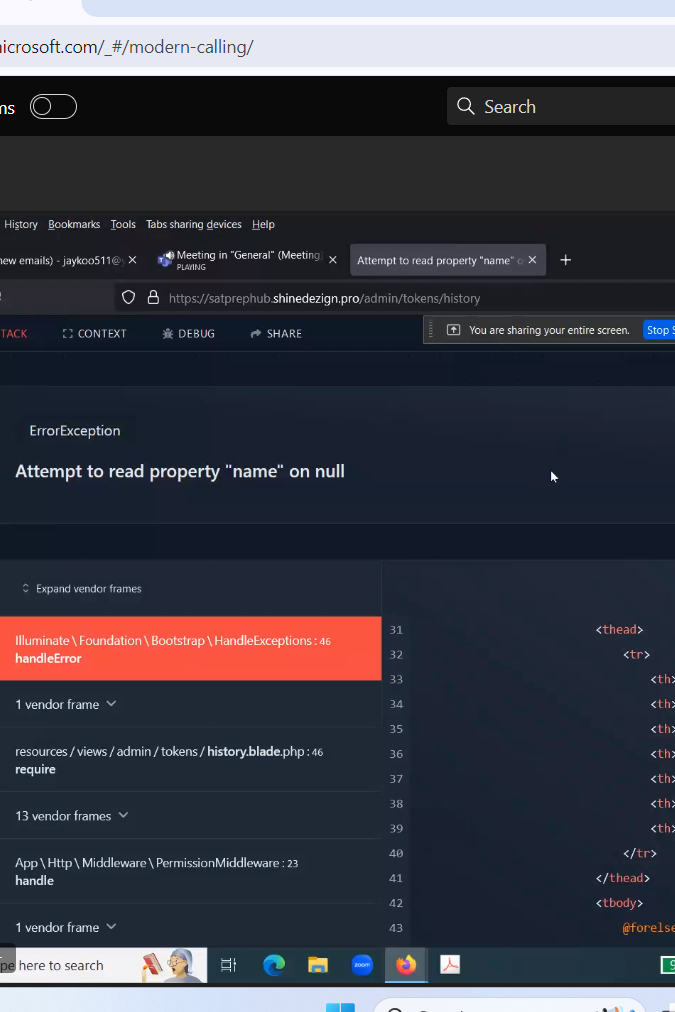Select the history.blade.php require frame
The height and width of the screenshot is (1012, 675).
(x=190, y=760)
